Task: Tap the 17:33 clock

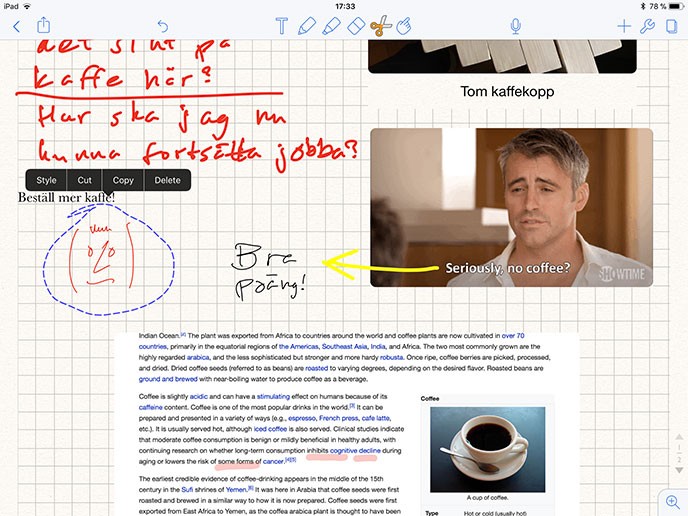Action: pyautogui.click(x=345, y=6)
